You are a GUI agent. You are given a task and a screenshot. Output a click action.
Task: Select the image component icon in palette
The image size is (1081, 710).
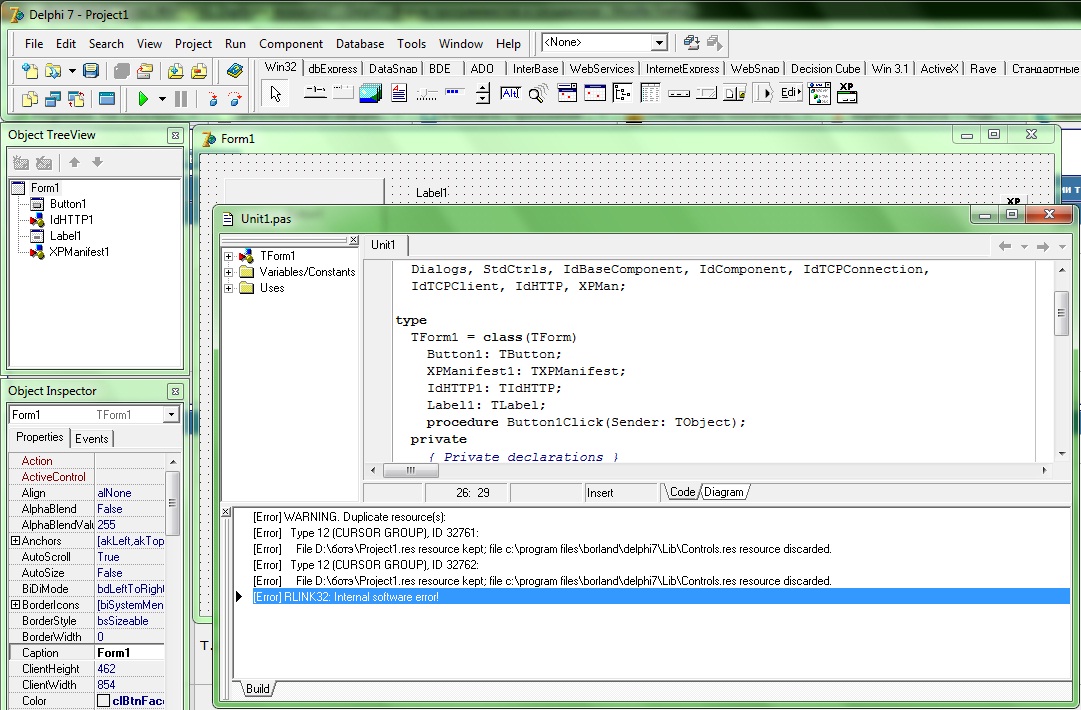point(370,94)
